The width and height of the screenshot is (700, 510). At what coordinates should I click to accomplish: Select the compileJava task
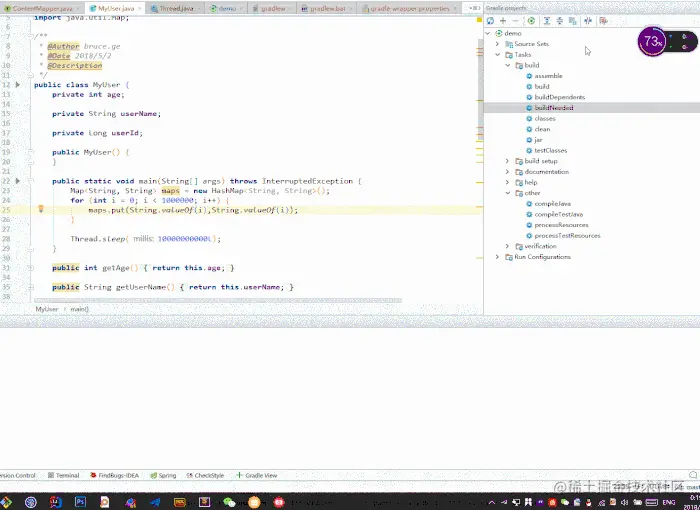point(548,204)
